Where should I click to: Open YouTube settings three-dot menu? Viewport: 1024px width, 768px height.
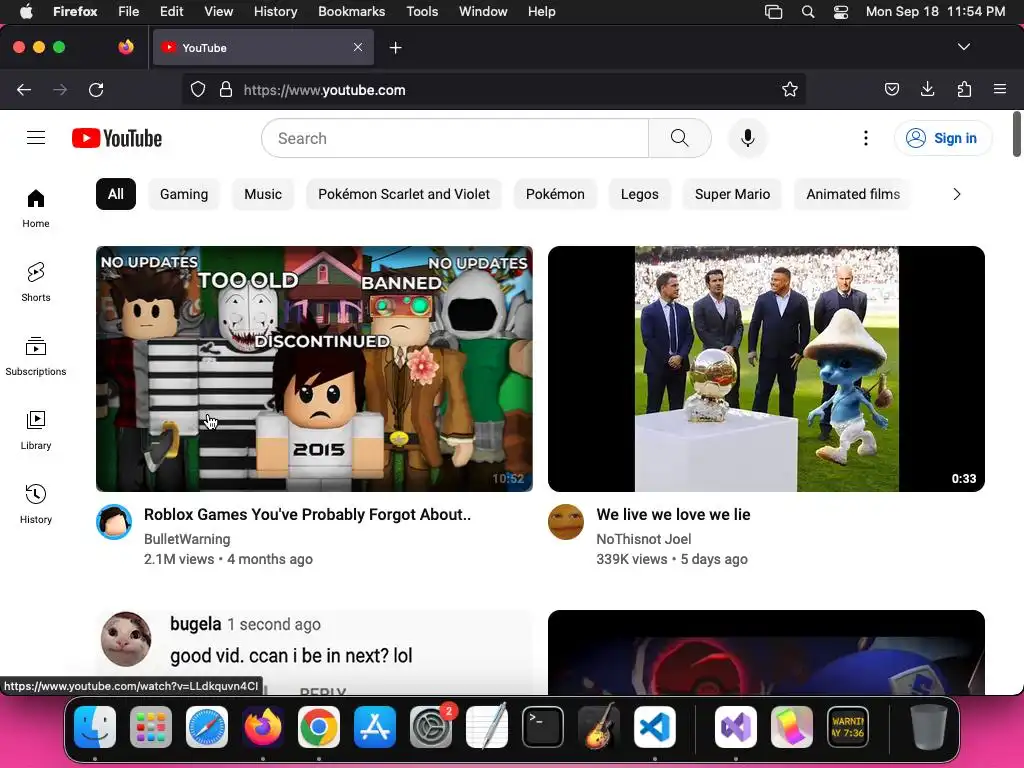click(865, 138)
